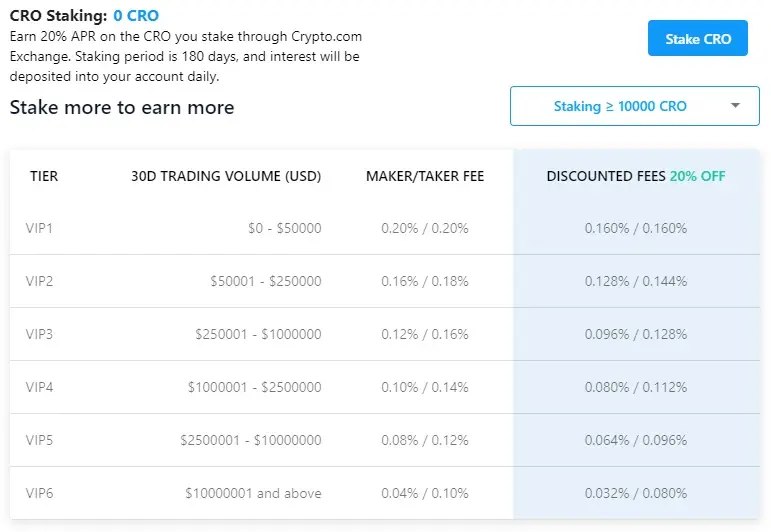This screenshot has width=771, height=532.
Task: Click the 0.10% / 0.14% fee cell
Action: coord(425,387)
